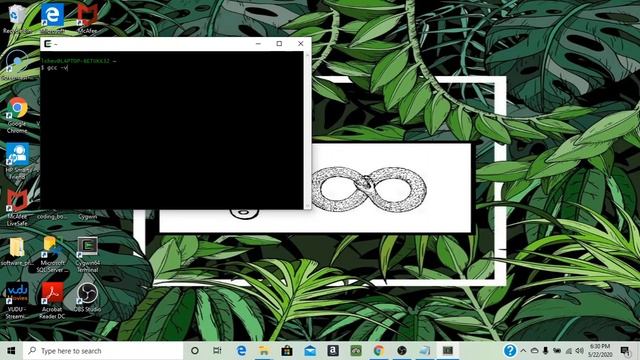Click the terminal's vertical scrollbar
The image size is (640, 360).
307,130
